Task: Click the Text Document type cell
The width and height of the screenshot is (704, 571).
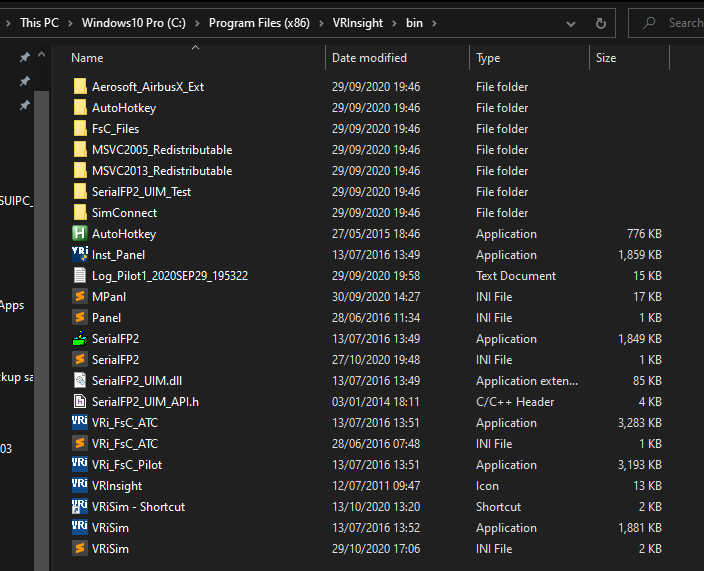Action: [516, 276]
